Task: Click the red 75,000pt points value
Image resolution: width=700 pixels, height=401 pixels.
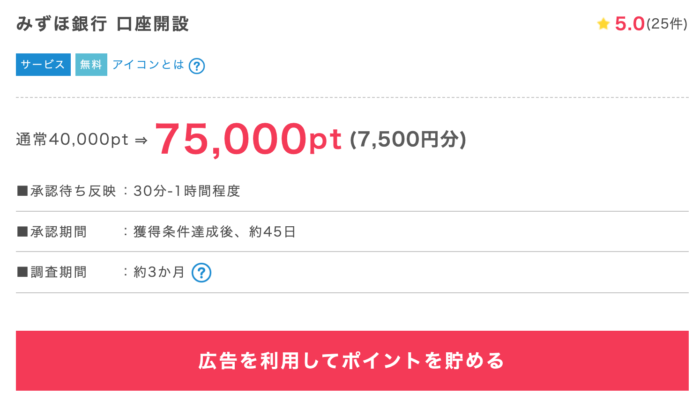Action: pos(248,139)
